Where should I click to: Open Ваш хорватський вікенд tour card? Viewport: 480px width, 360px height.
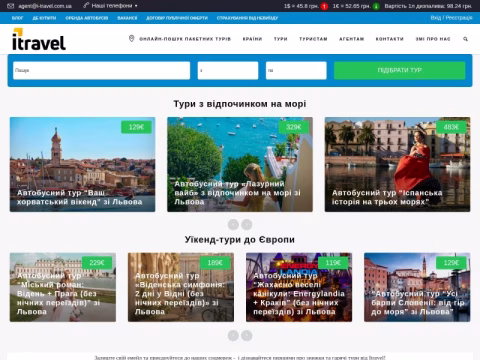click(82, 164)
